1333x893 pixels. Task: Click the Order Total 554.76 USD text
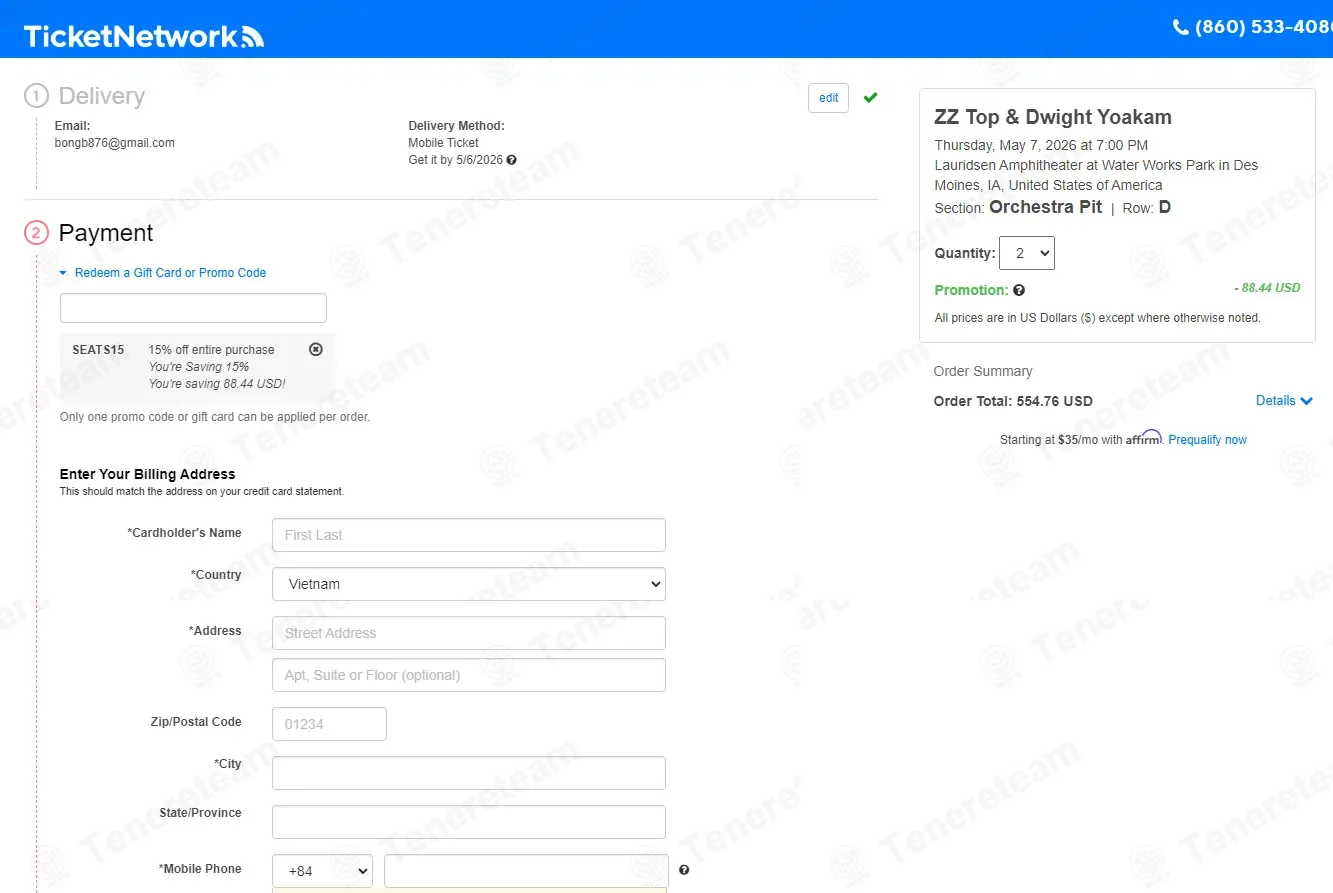(x=1013, y=401)
